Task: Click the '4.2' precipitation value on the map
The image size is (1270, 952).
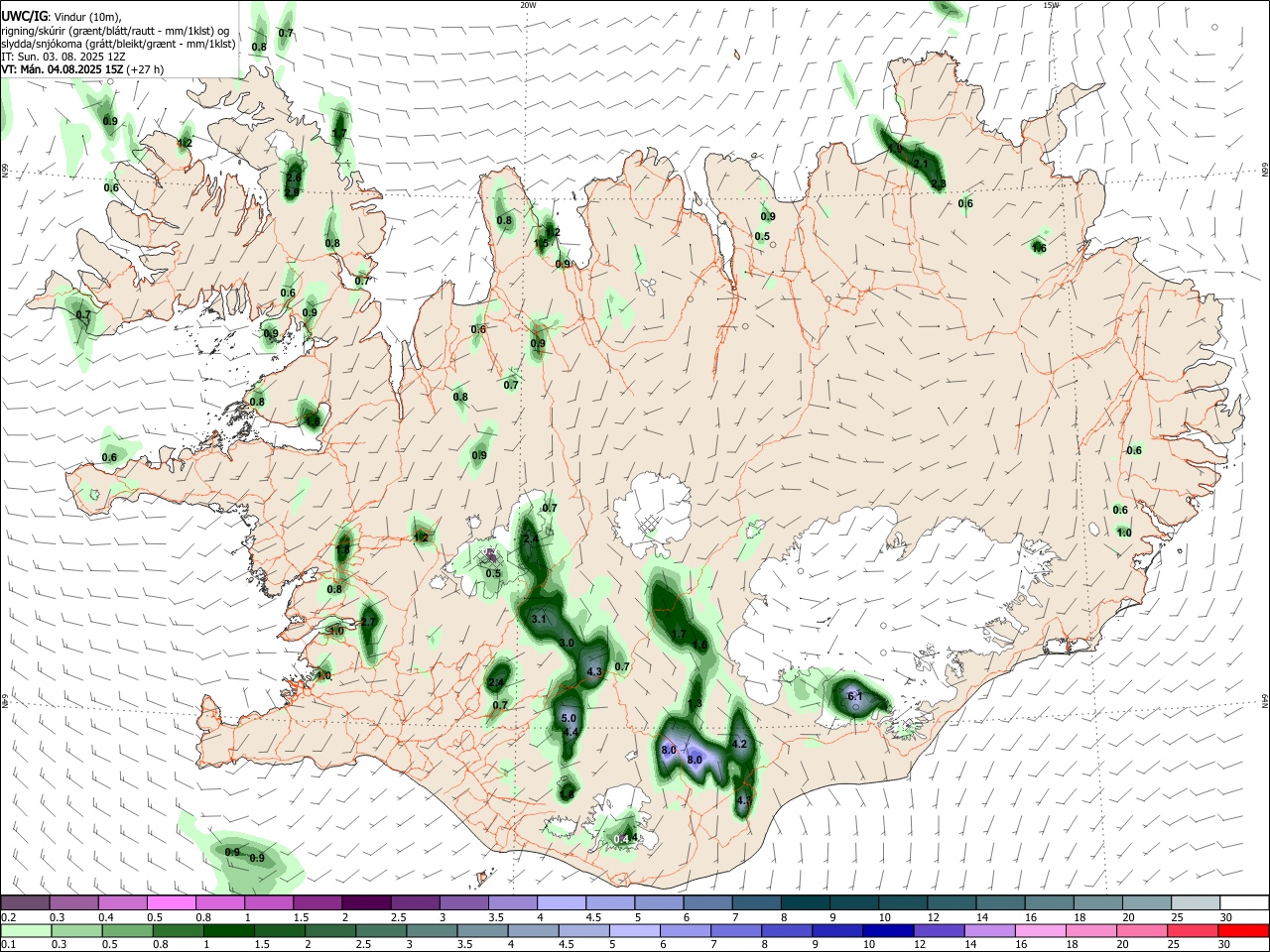Action: click(x=738, y=744)
